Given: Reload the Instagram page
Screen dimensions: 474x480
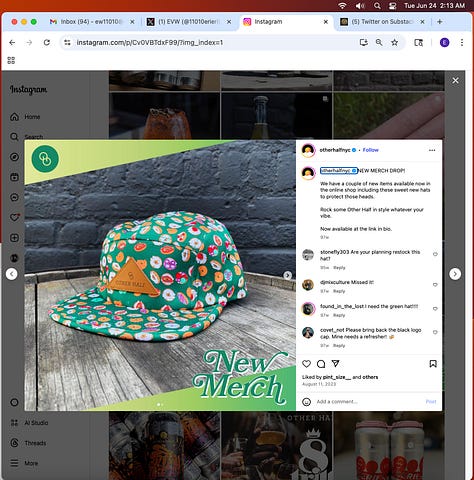Looking at the screenshot, I should [47, 43].
